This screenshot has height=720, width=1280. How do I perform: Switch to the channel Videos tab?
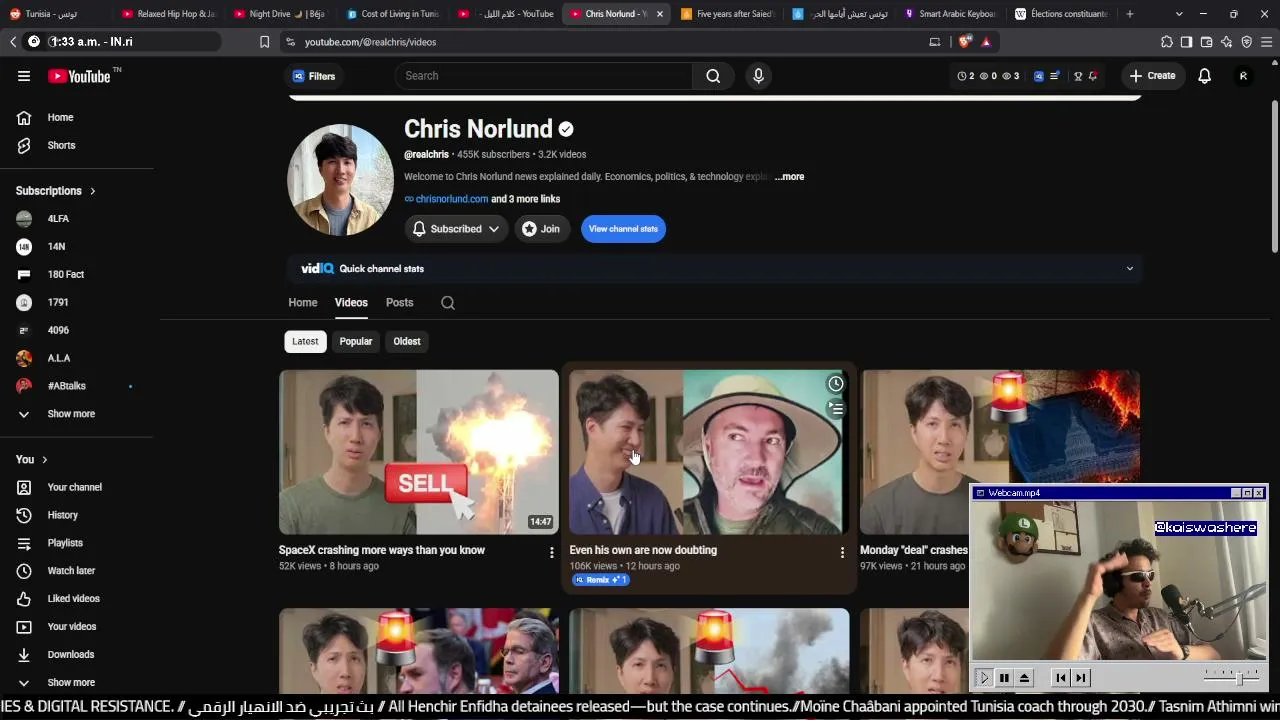pos(351,303)
